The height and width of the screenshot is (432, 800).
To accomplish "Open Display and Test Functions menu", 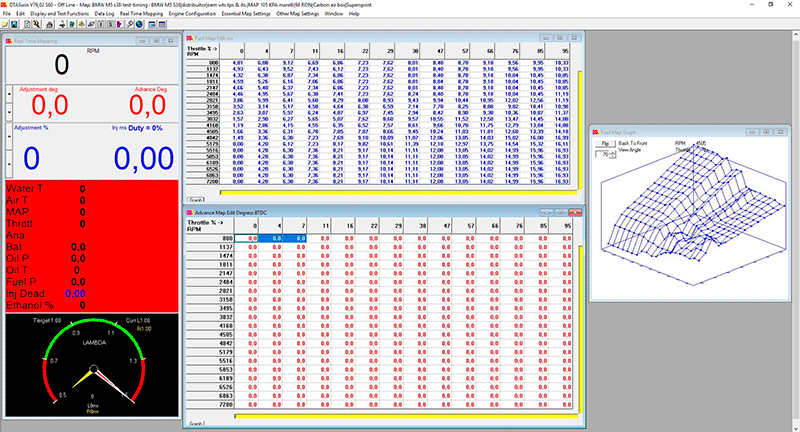I will click(x=59, y=14).
